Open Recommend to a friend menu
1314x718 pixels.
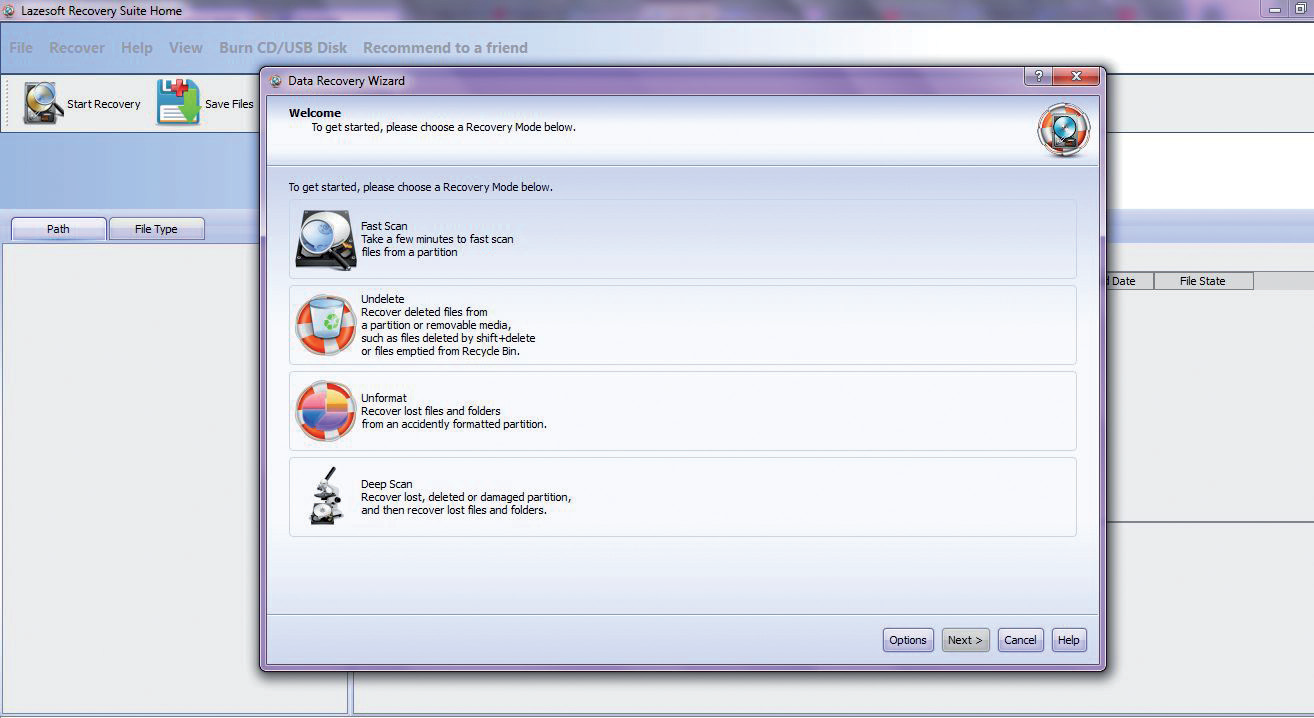[445, 48]
